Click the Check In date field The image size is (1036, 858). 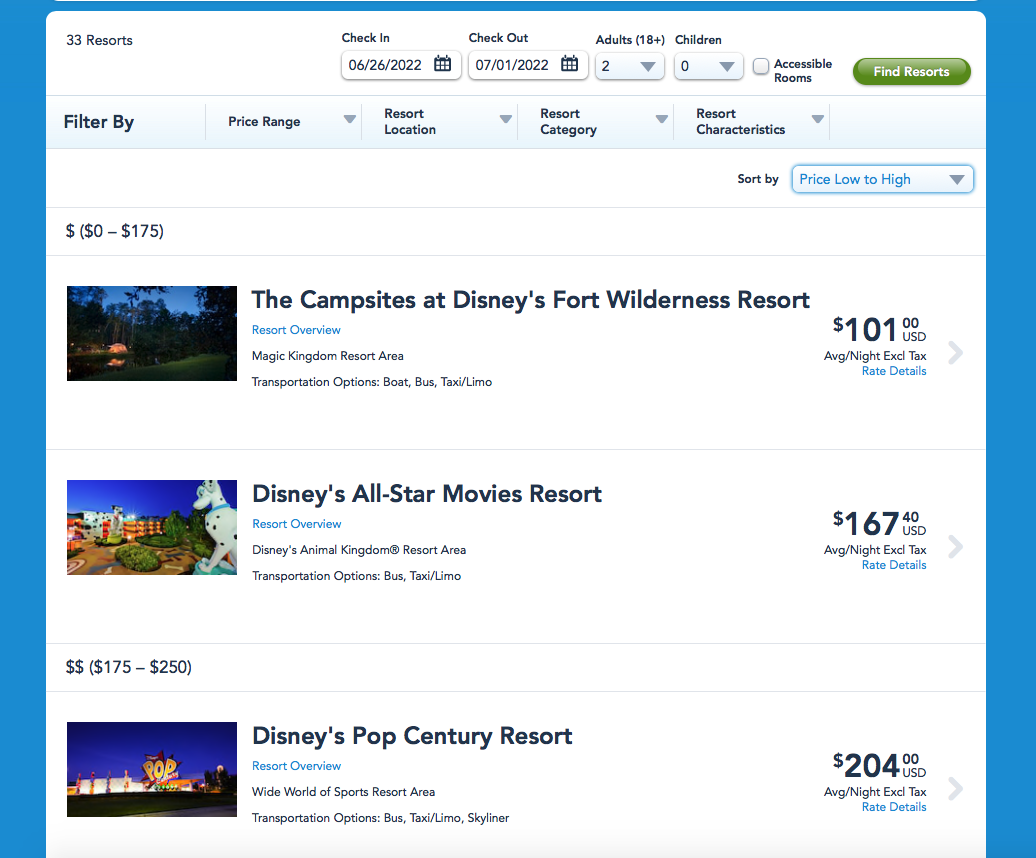pos(388,65)
